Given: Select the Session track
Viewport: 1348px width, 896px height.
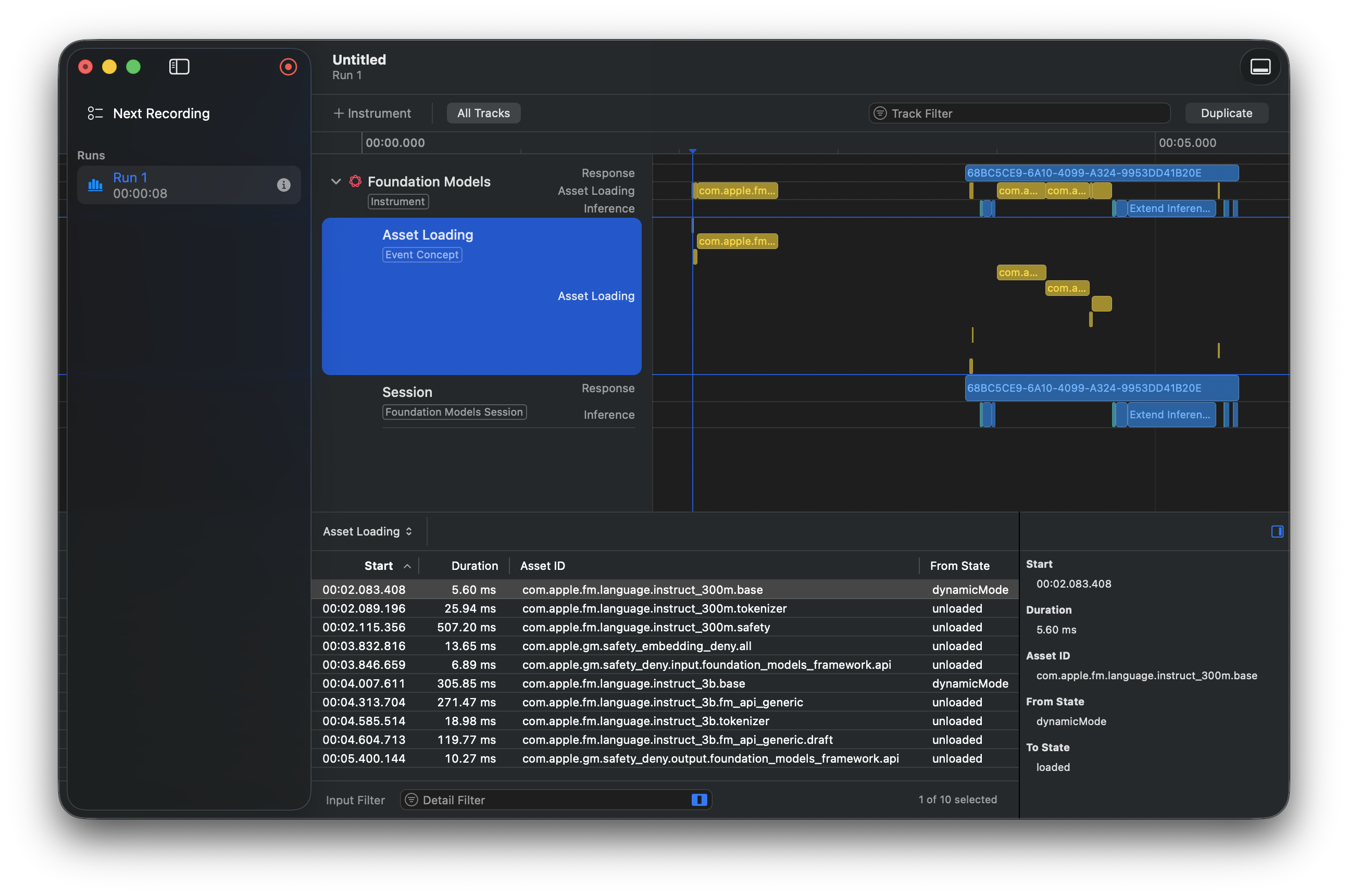Looking at the screenshot, I should 407,392.
